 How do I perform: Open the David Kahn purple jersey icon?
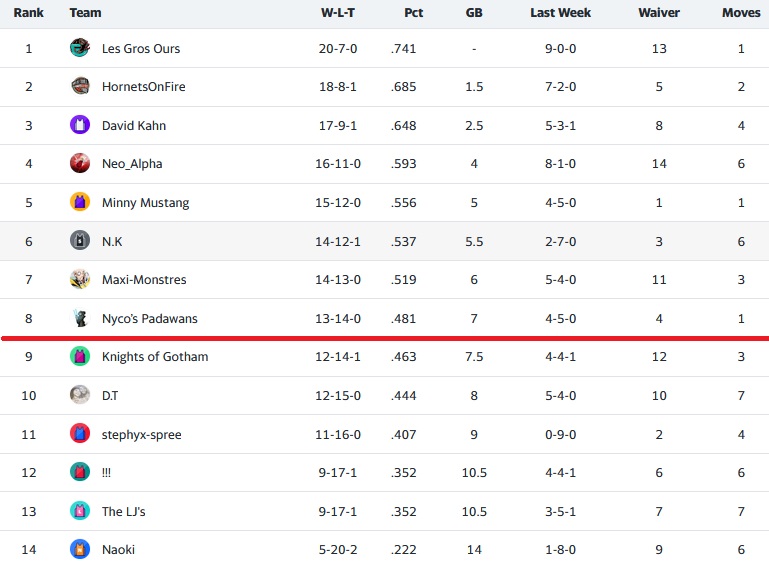click(80, 125)
